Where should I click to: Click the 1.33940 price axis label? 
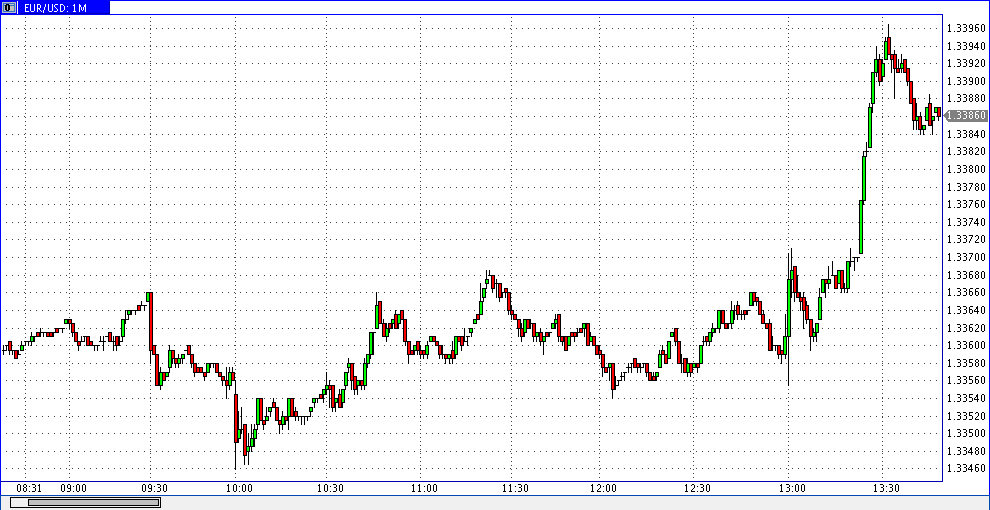[x=967, y=45]
